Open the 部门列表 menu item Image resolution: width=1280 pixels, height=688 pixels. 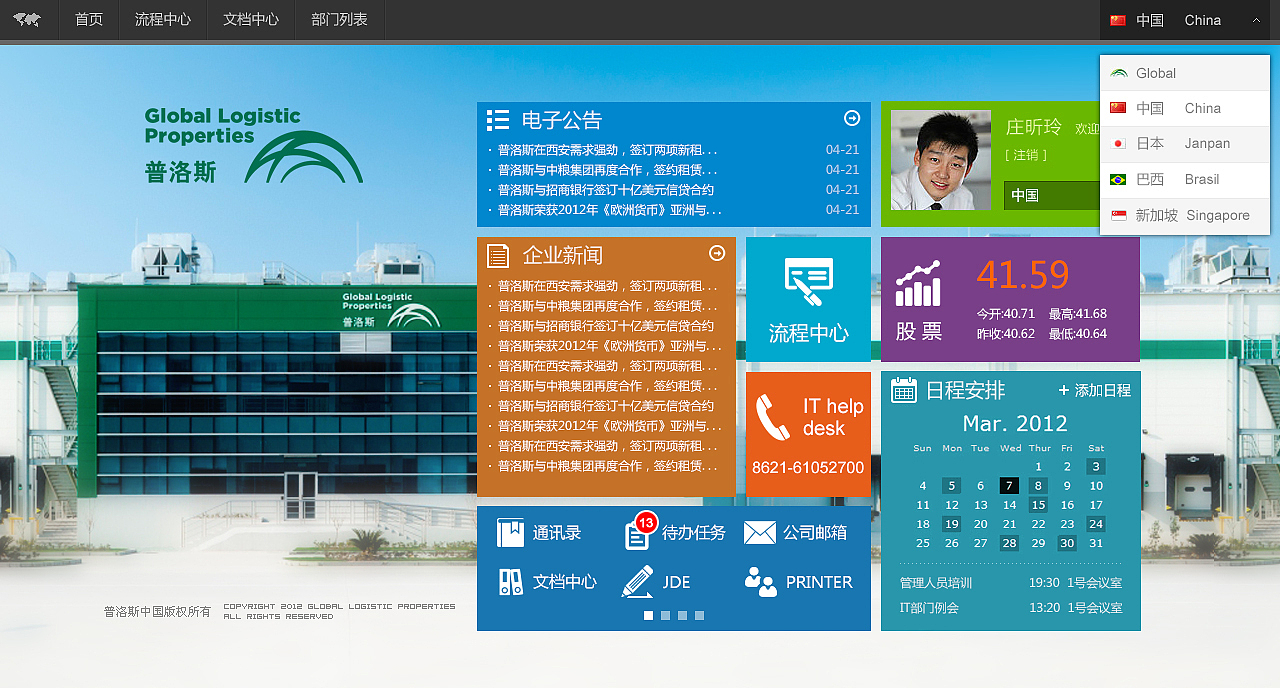(339, 20)
